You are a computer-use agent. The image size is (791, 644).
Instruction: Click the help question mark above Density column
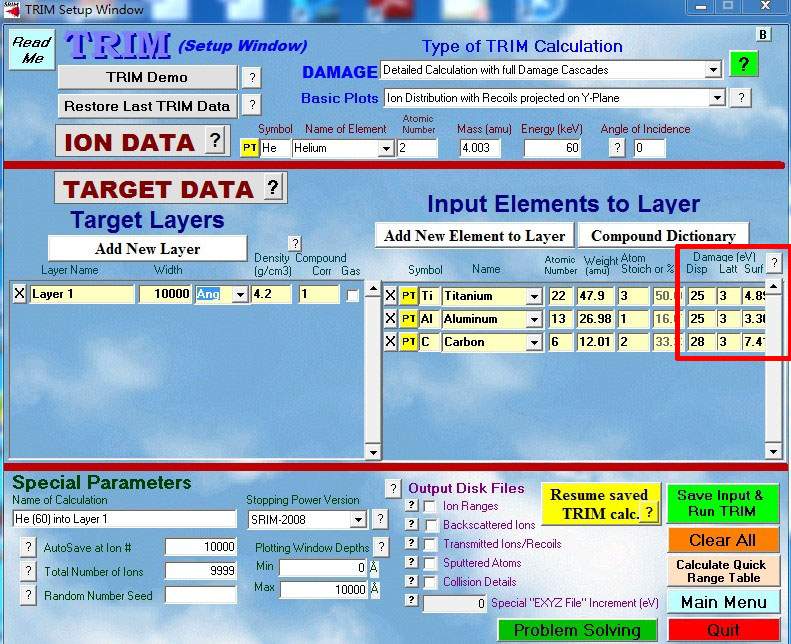[x=295, y=243]
